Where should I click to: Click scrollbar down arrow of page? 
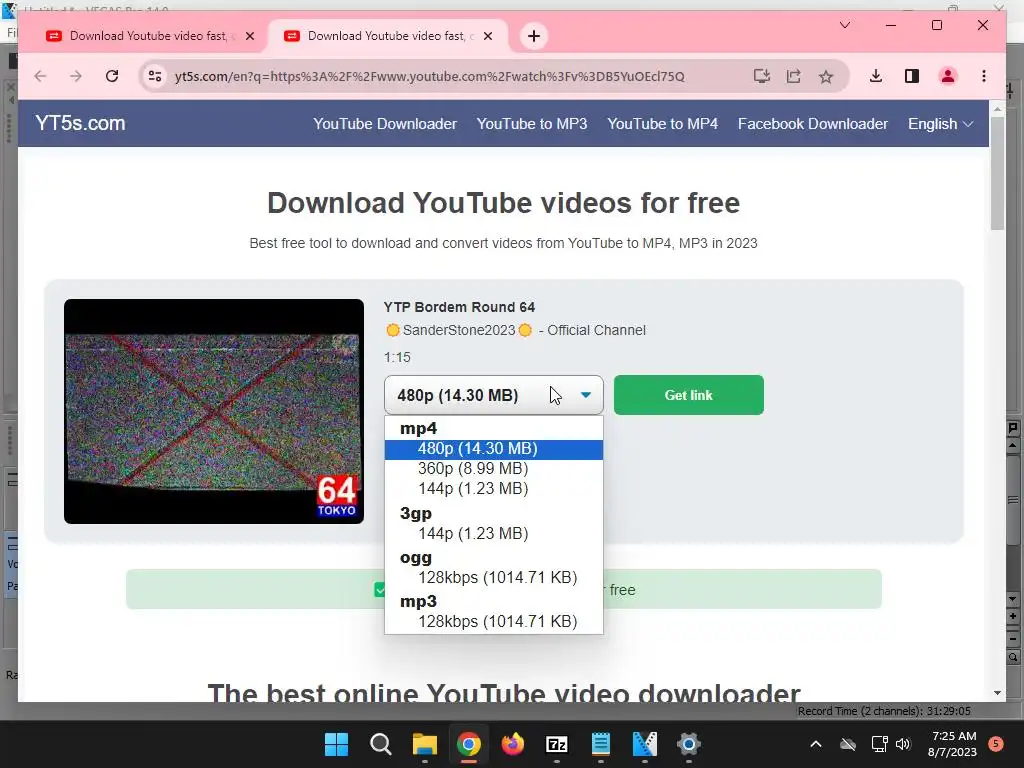(997, 694)
